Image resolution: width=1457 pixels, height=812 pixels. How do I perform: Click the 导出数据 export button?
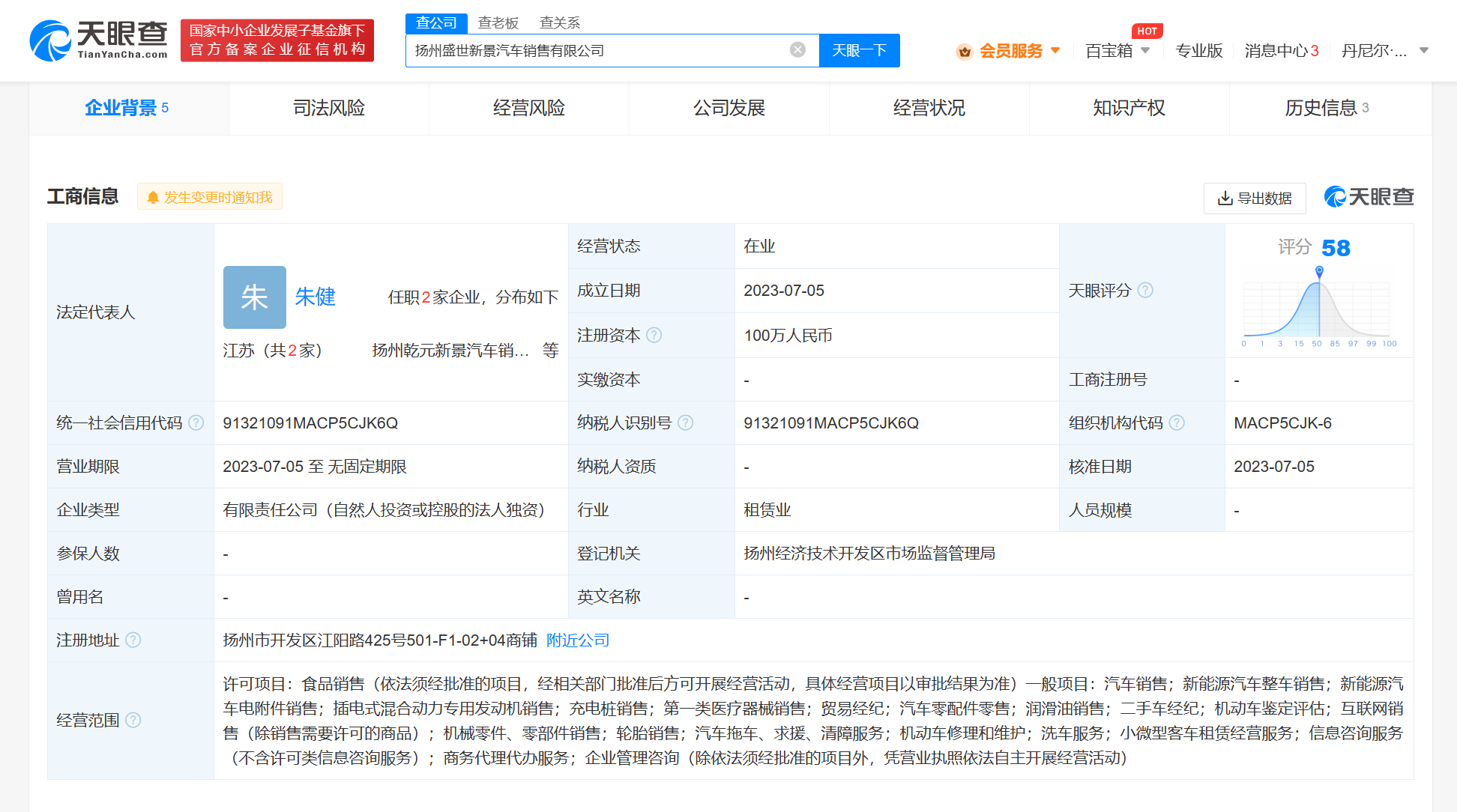pyautogui.click(x=1254, y=198)
